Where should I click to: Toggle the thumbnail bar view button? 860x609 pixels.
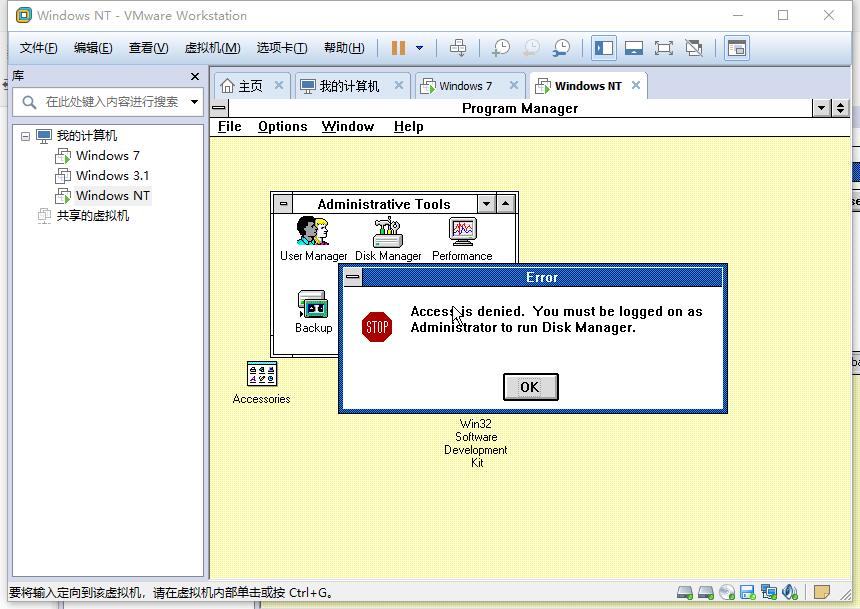634,48
